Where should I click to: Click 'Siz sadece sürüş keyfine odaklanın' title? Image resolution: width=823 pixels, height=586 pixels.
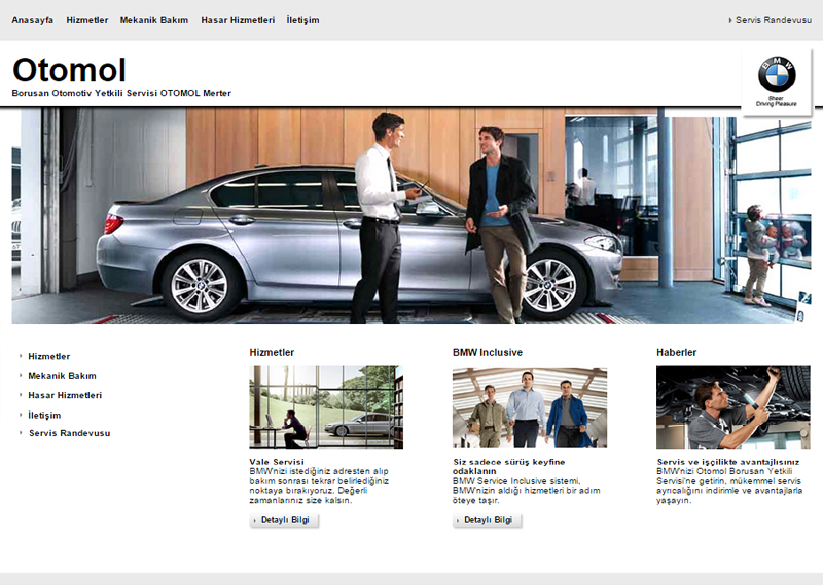[509, 466]
